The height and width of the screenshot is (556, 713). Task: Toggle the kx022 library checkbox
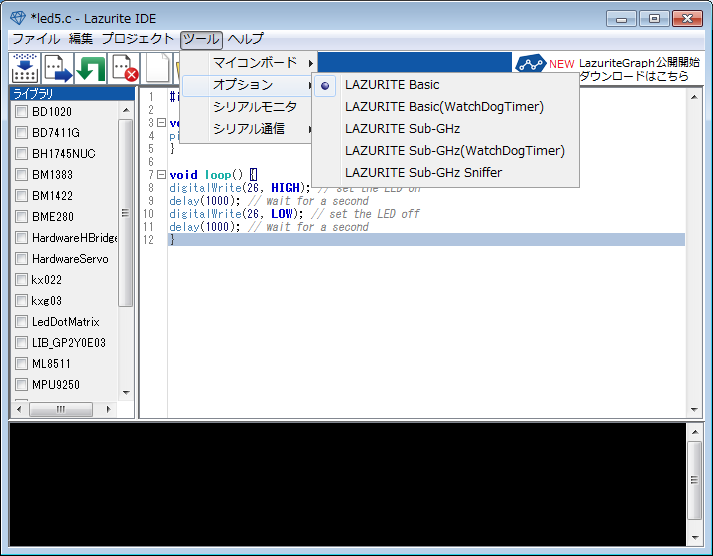click(21, 280)
